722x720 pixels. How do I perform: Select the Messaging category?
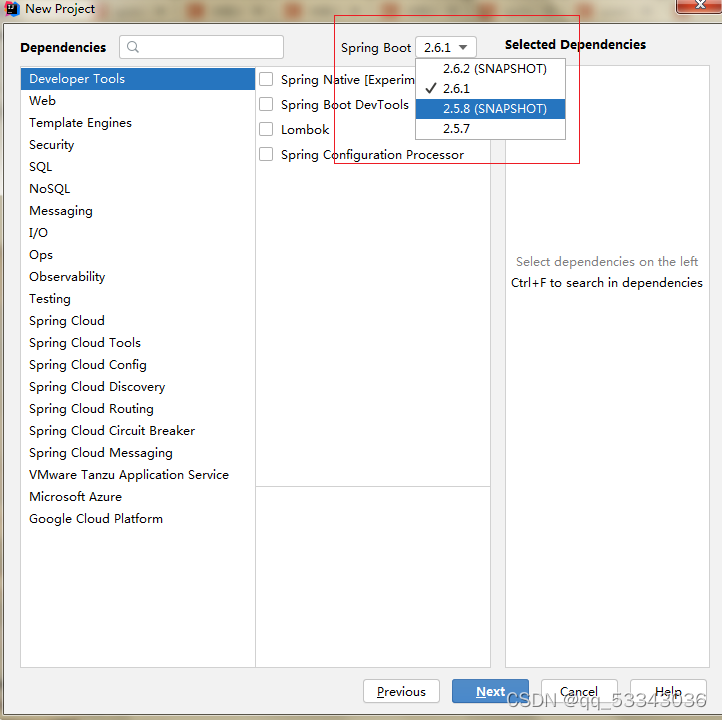coord(138,211)
